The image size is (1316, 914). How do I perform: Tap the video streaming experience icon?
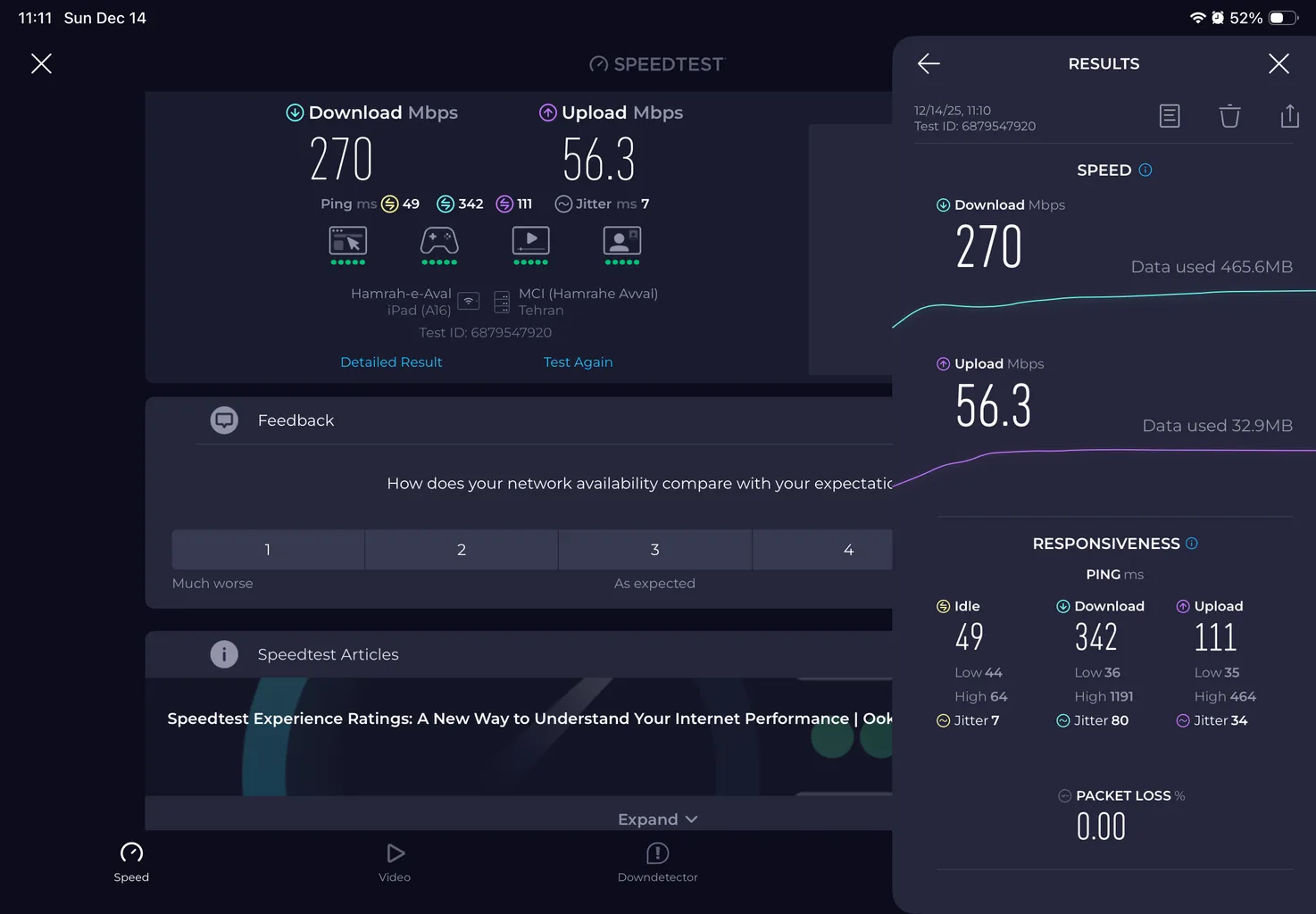530,242
